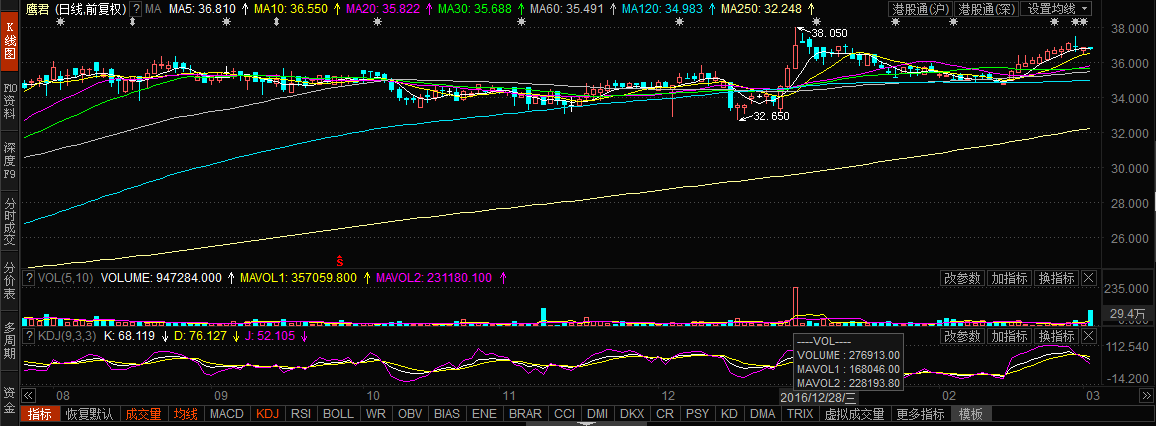Click the red S signal marker
The width and height of the screenshot is (1156, 426).
point(340,260)
